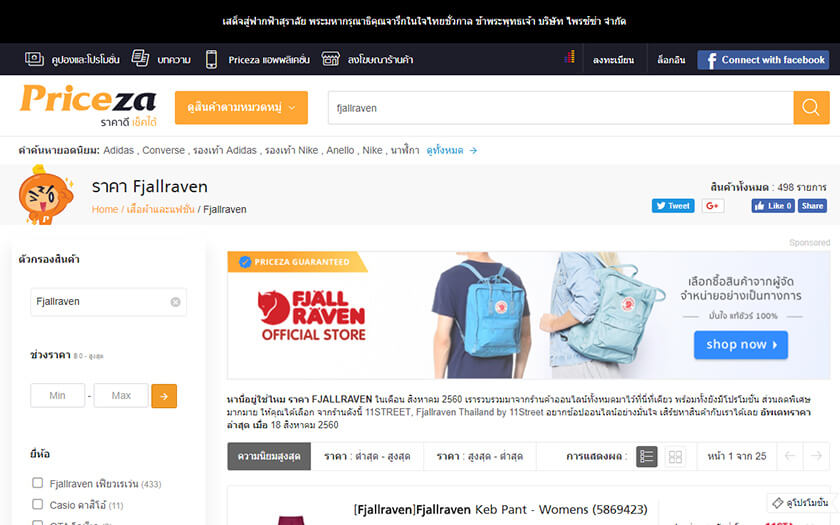
Task: Share via the Google Plus button
Action: 713,206
